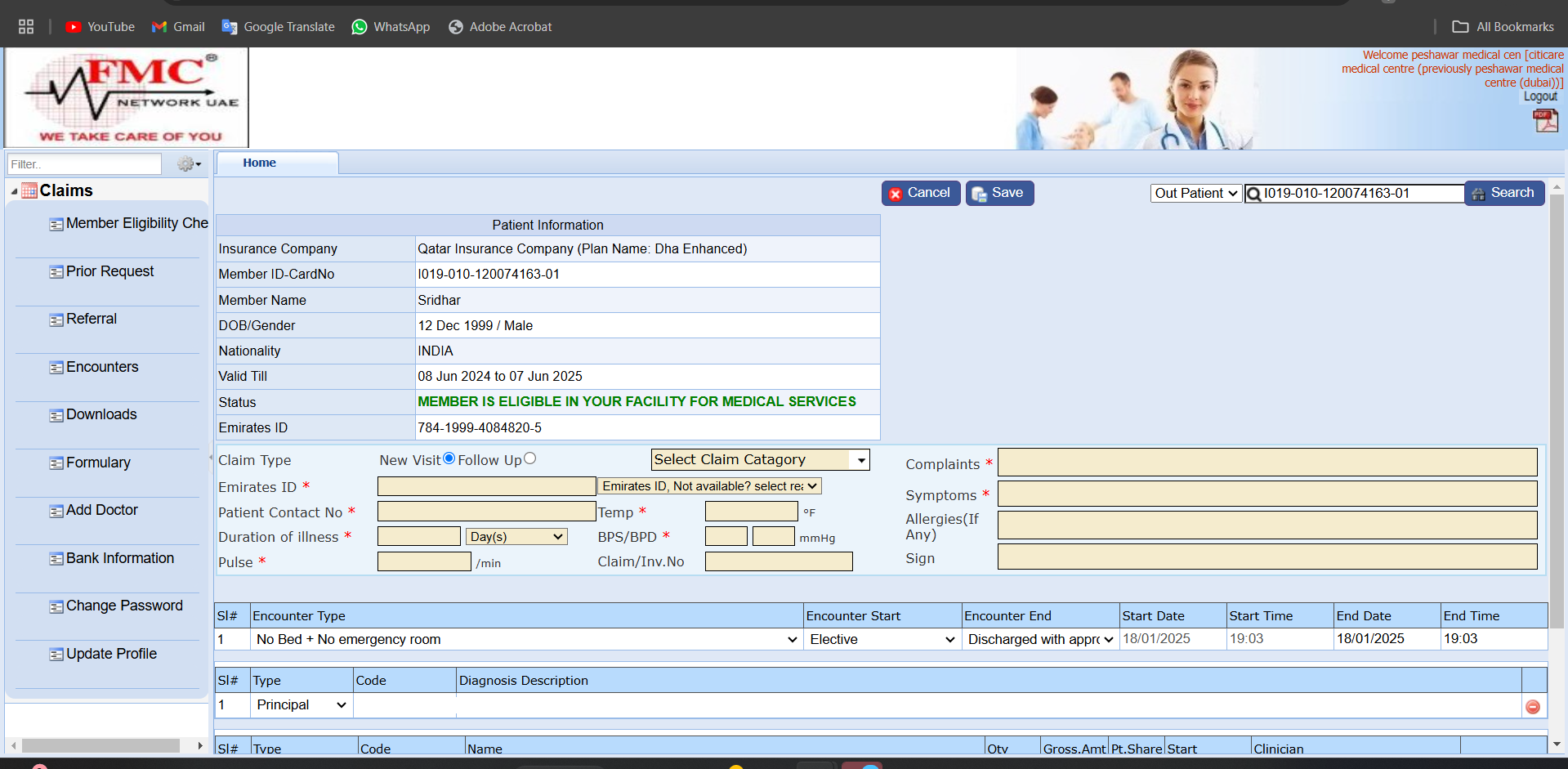The height and width of the screenshot is (769, 1568).
Task: Switch to the Home tab
Action: pos(260,163)
